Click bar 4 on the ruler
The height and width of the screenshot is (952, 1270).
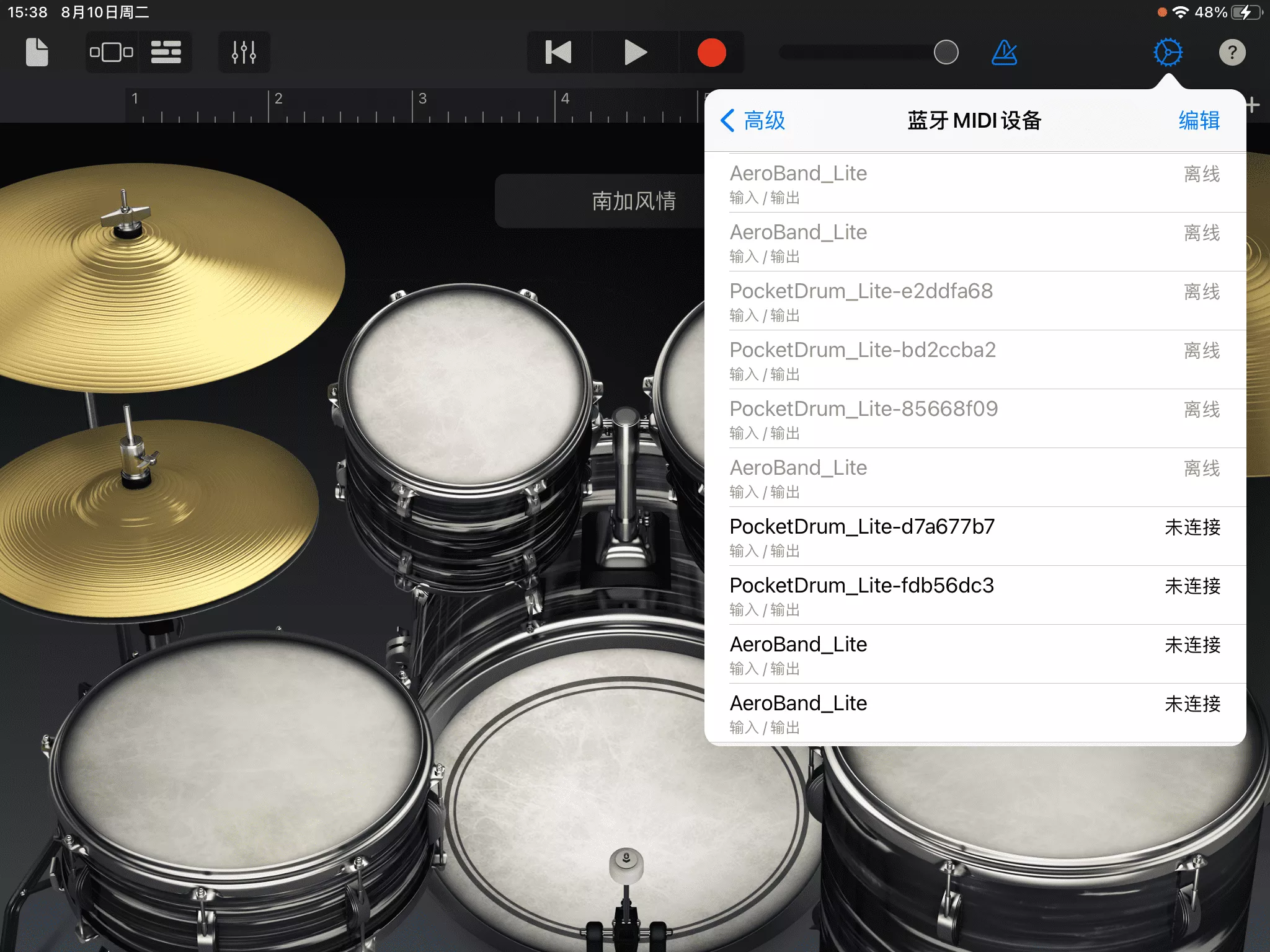[x=565, y=99]
